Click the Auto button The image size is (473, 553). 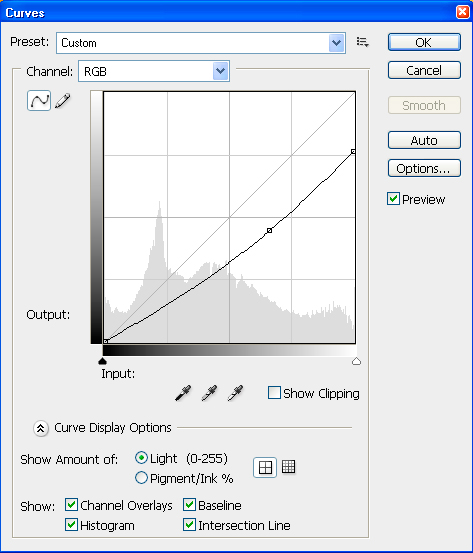[x=424, y=140]
